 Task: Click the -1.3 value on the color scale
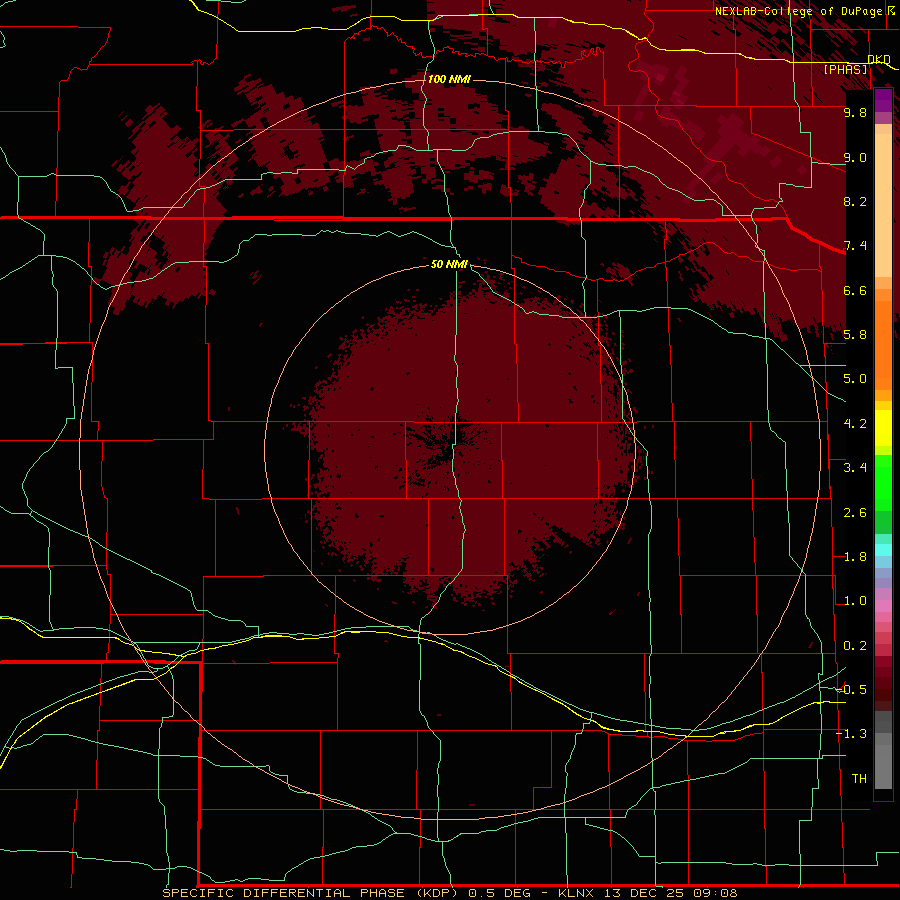click(x=852, y=734)
